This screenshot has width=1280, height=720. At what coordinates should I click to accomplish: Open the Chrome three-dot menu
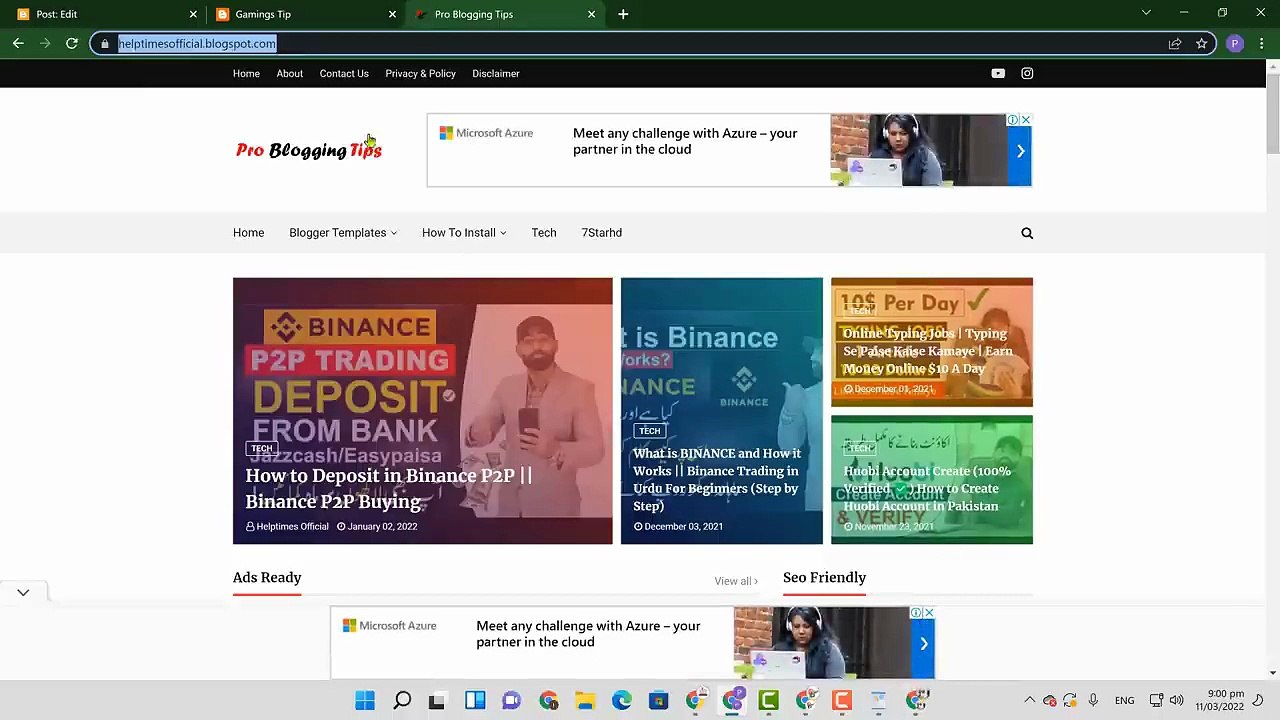pos(1262,43)
